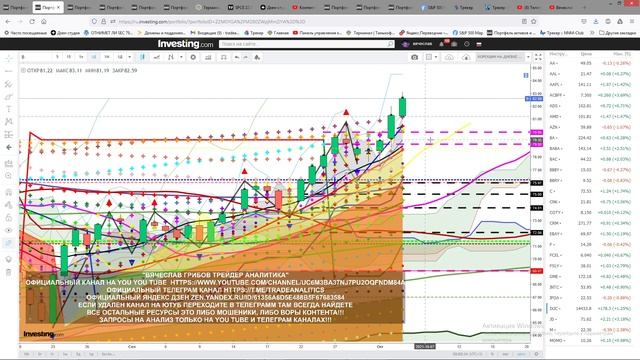Switch to the active second browser tab

click(48, 7)
